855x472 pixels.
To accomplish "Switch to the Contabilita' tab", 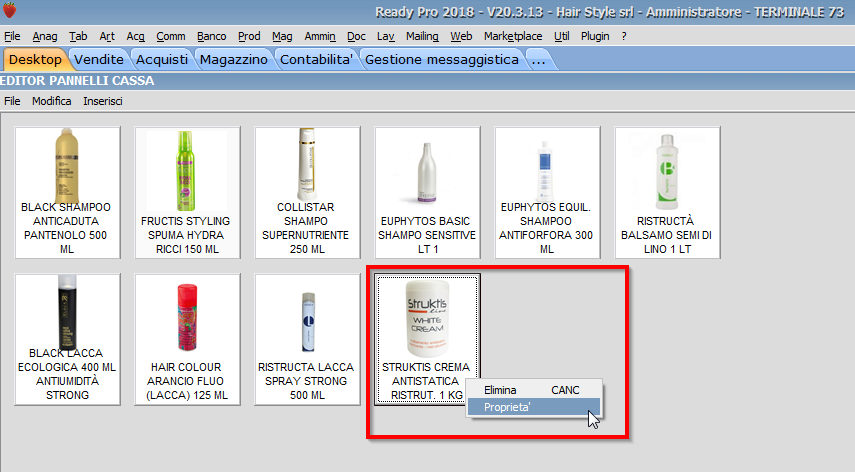I will [x=316, y=59].
